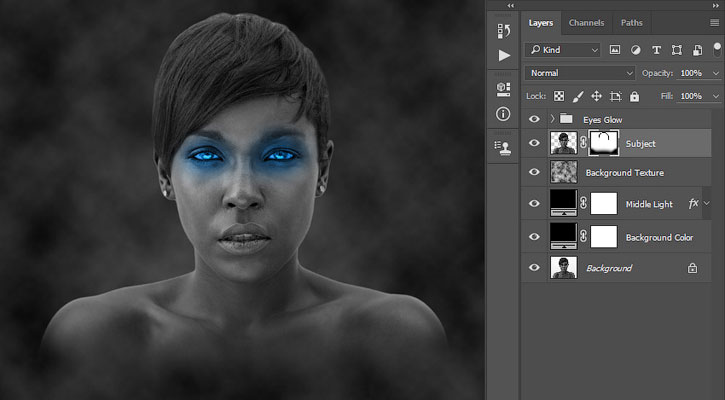Click lock icon on Background layer

click(692, 268)
